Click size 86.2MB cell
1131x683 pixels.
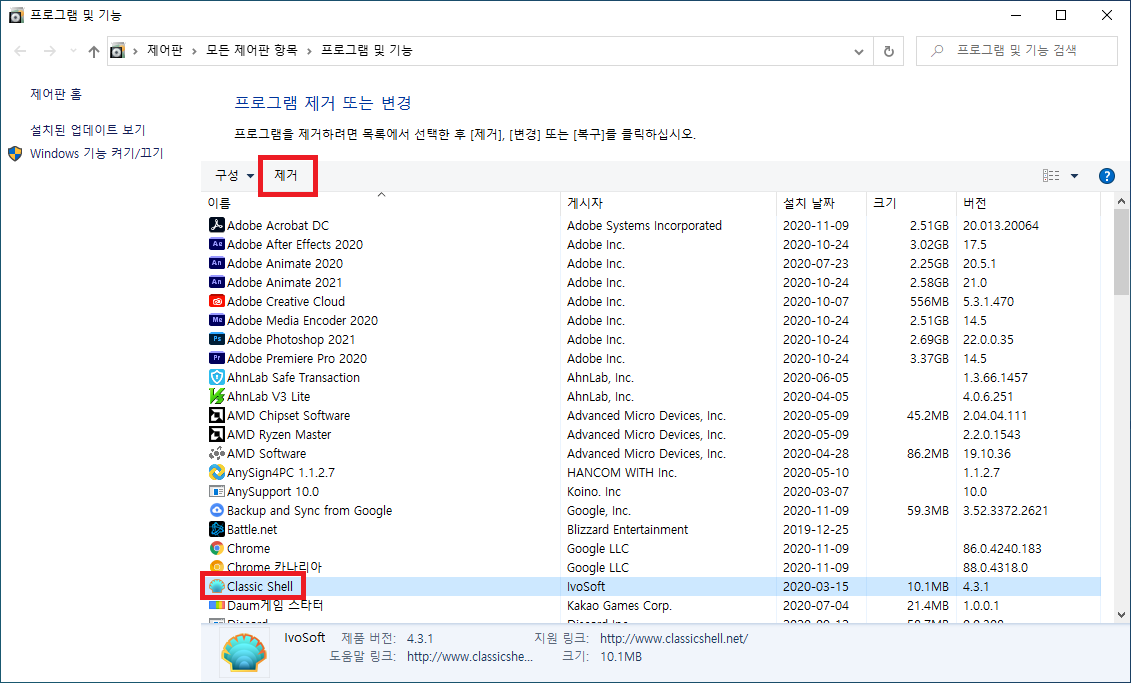coord(928,454)
